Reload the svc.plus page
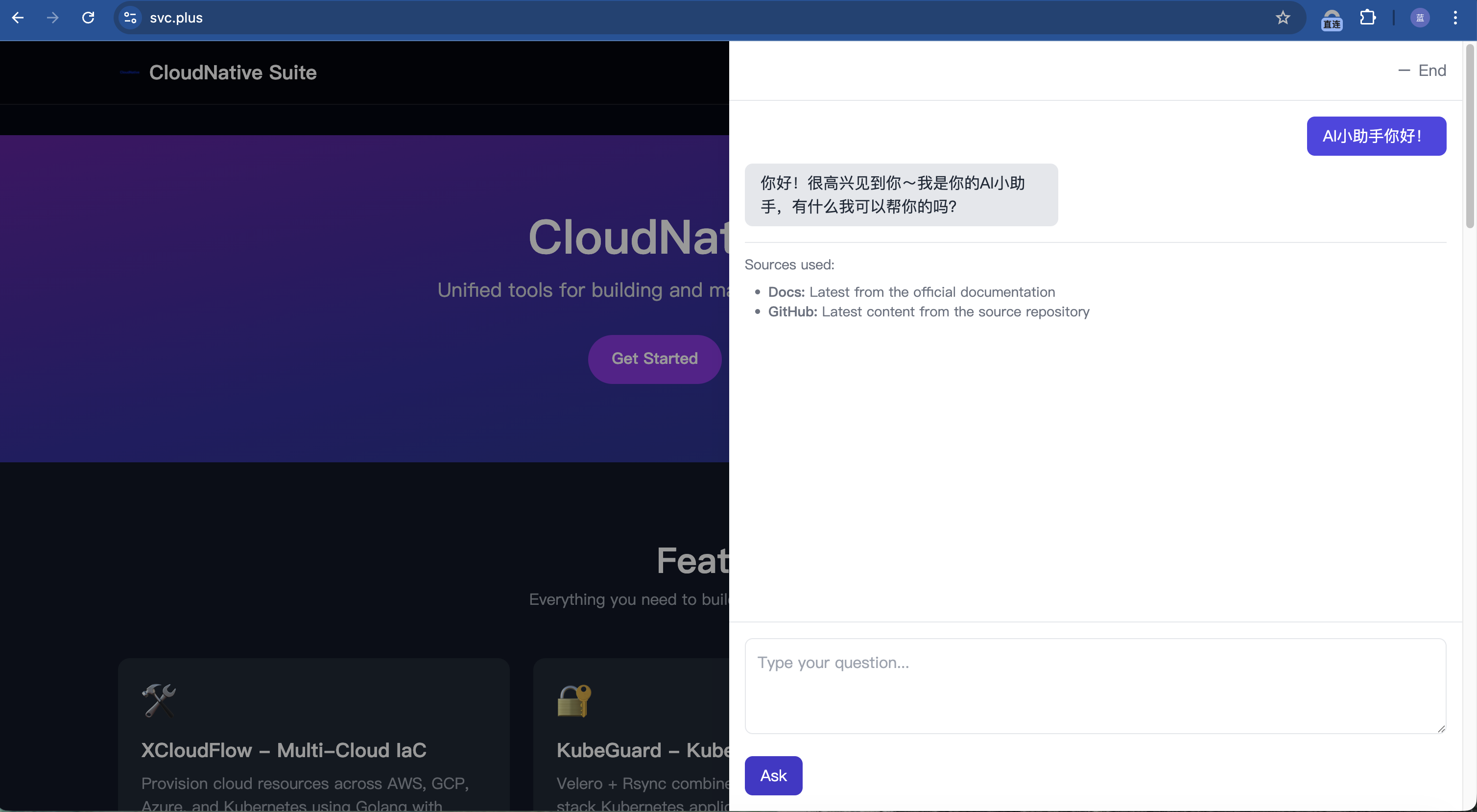Image resolution: width=1477 pixels, height=812 pixels. [88, 18]
